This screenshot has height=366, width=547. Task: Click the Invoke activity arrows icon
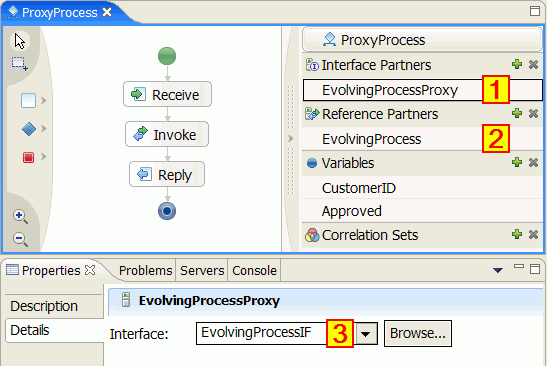click(140, 134)
